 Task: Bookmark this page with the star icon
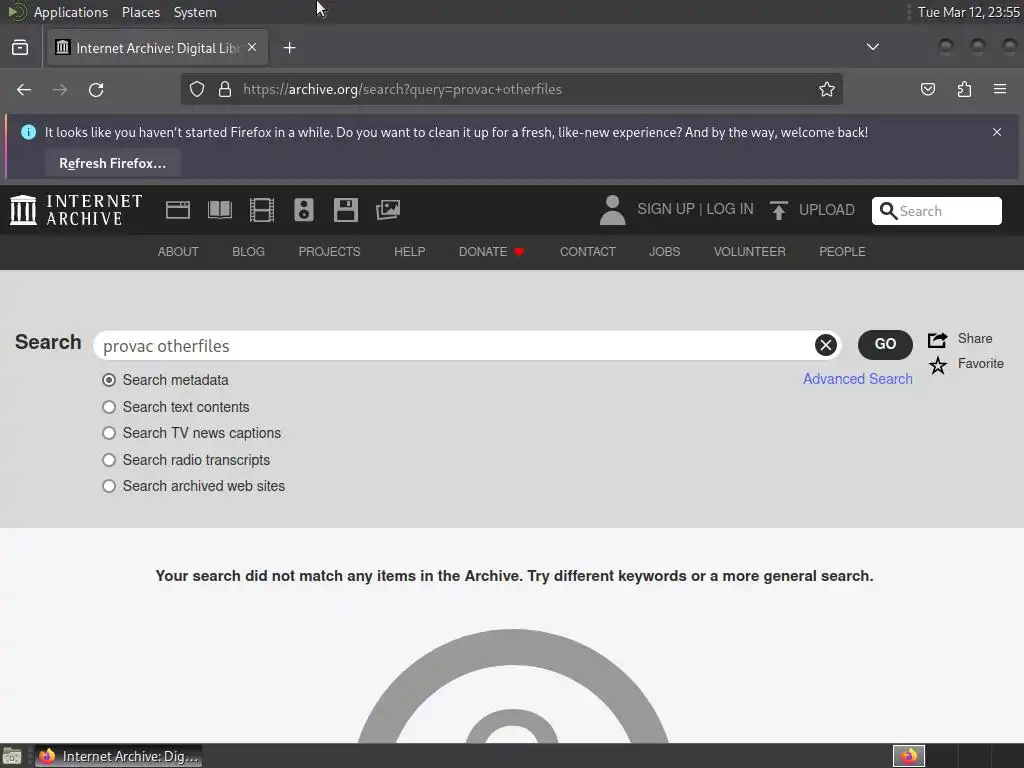coord(827,89)
